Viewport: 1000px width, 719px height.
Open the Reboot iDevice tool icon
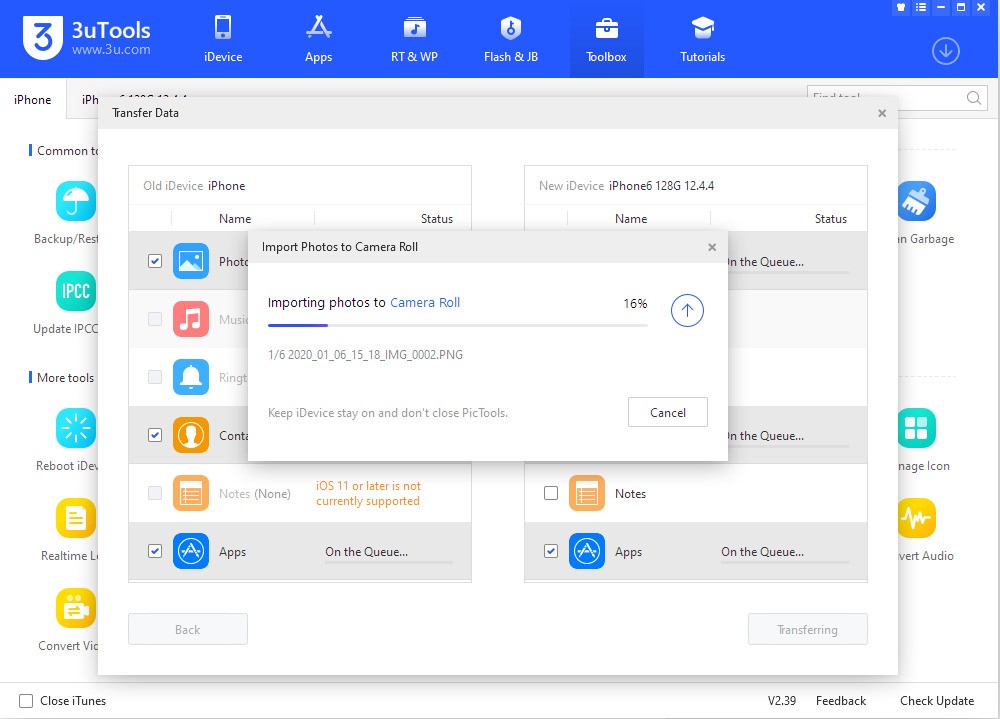tap(76, 427)
